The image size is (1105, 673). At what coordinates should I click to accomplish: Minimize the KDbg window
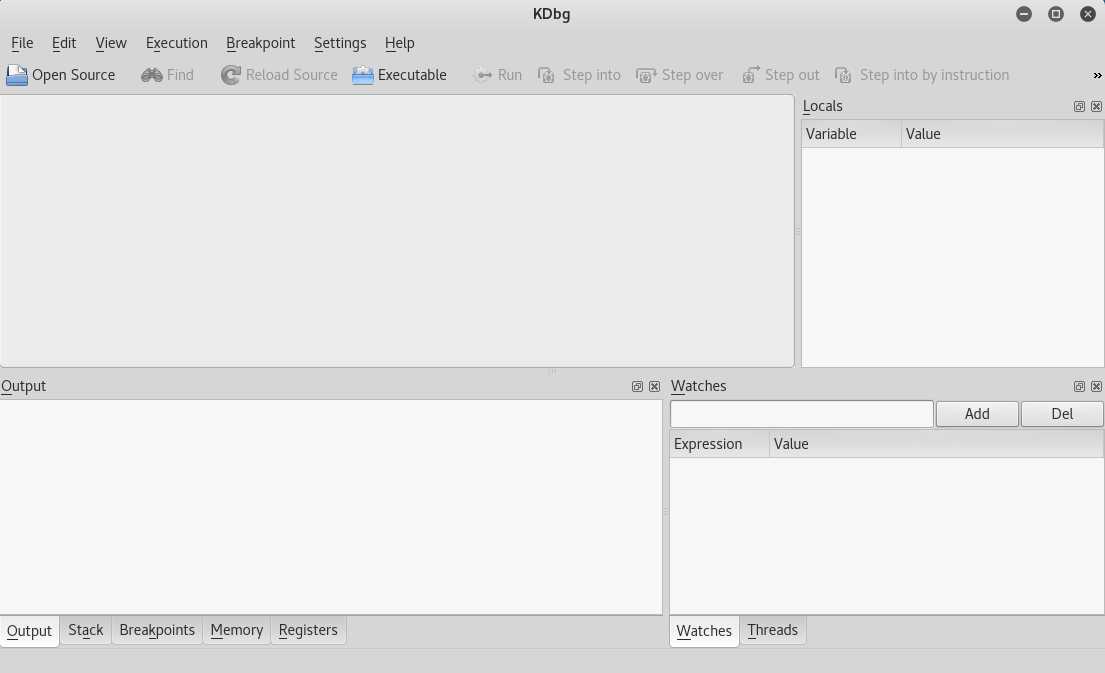[x=1024, y=14]
